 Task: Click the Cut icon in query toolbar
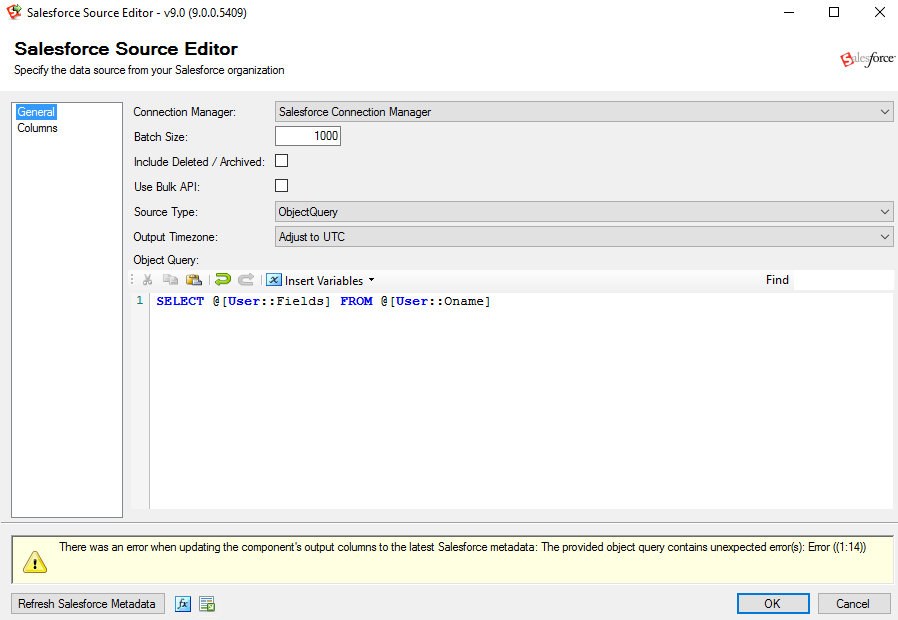(x=147, y=280)
